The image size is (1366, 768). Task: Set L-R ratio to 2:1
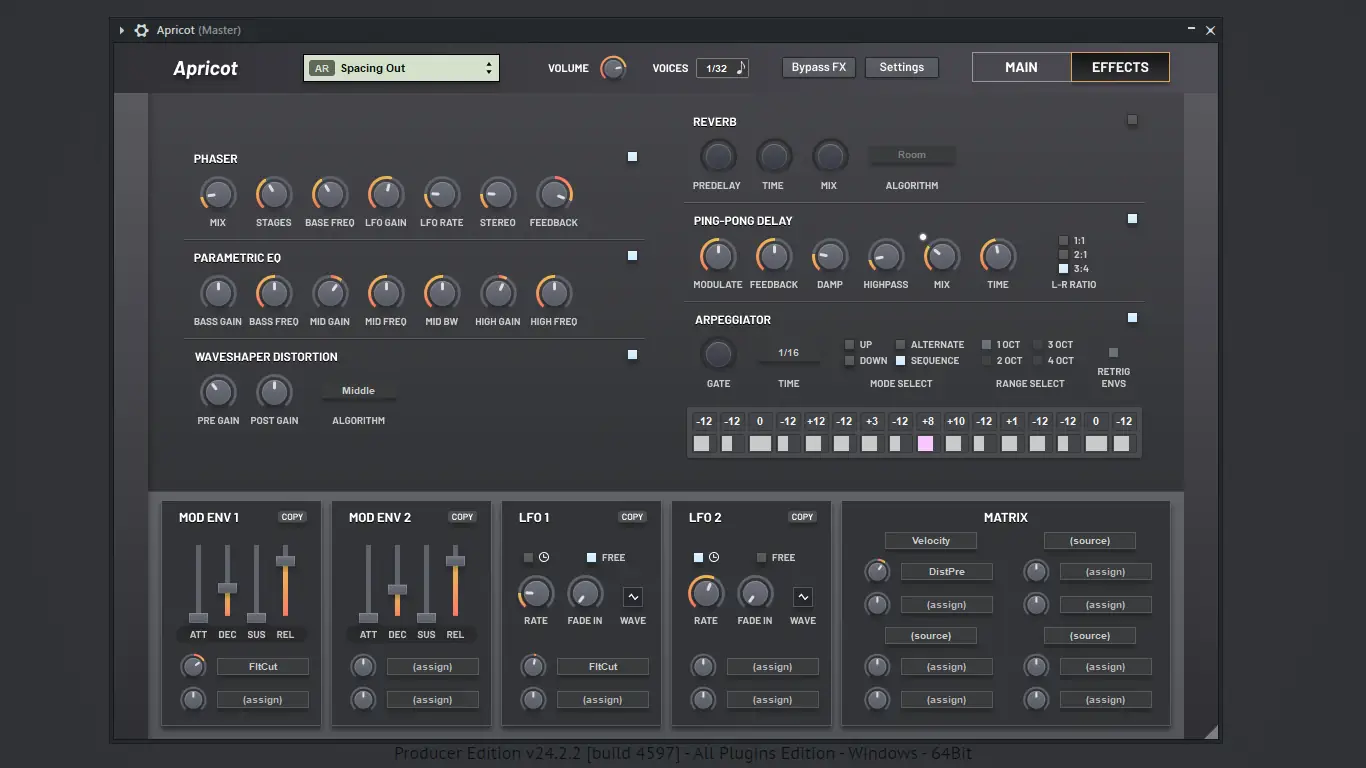pos(1063,255)
